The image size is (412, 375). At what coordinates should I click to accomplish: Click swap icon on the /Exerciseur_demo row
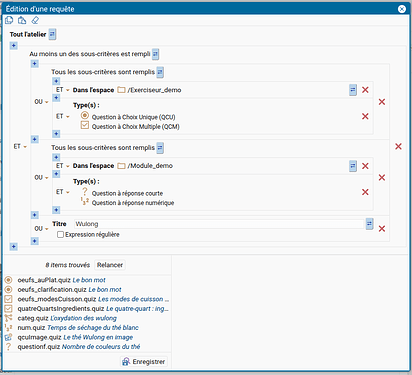pyautogui.click(x=353, y=90)
